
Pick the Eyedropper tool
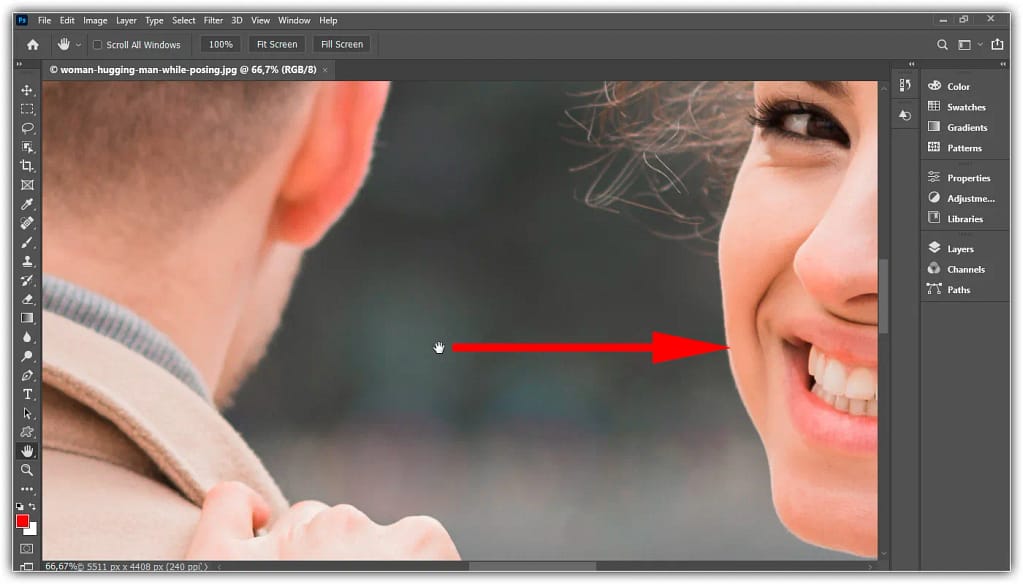pos(27,204)
